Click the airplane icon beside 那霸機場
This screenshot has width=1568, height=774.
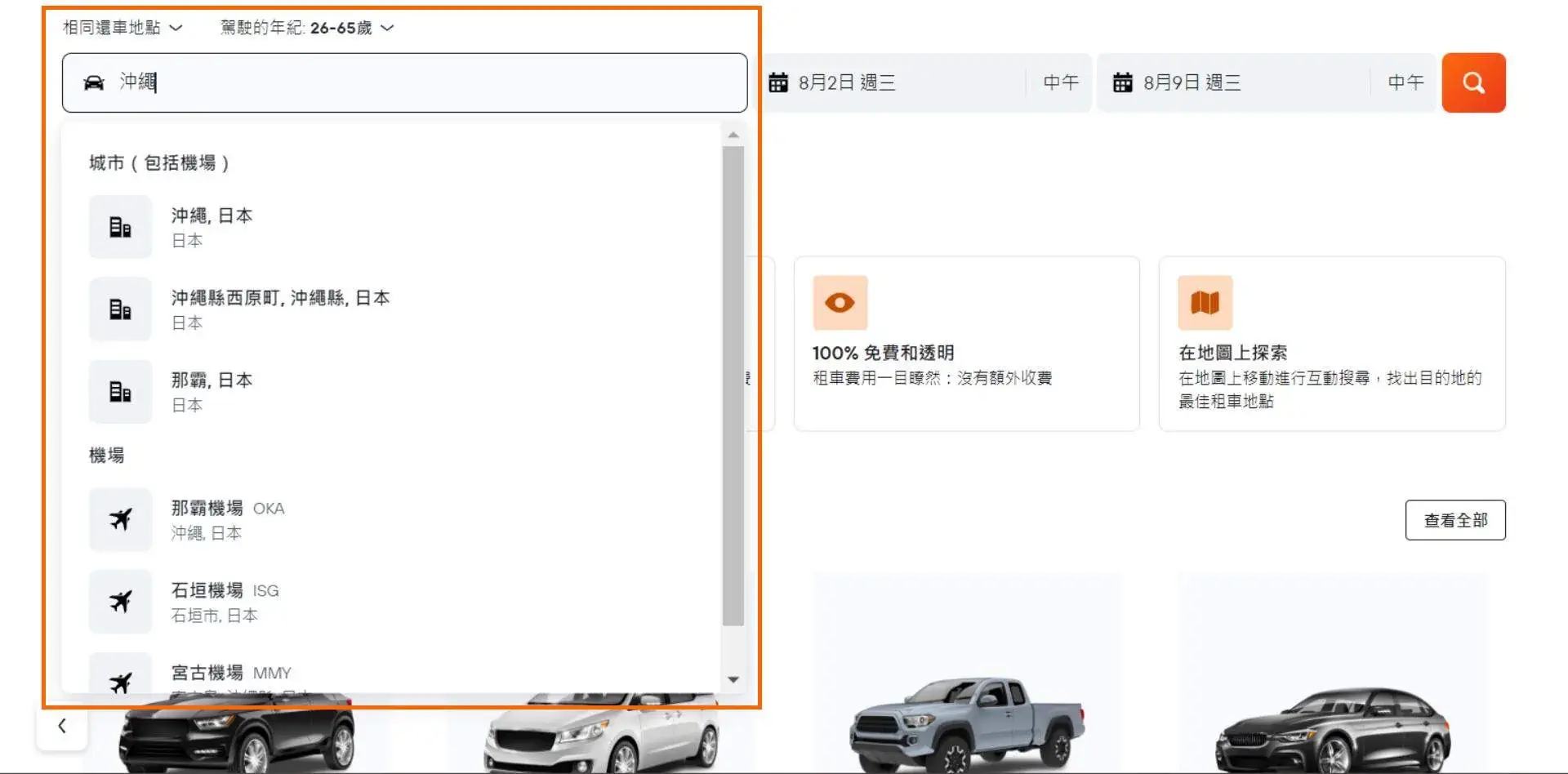(120, 520)
